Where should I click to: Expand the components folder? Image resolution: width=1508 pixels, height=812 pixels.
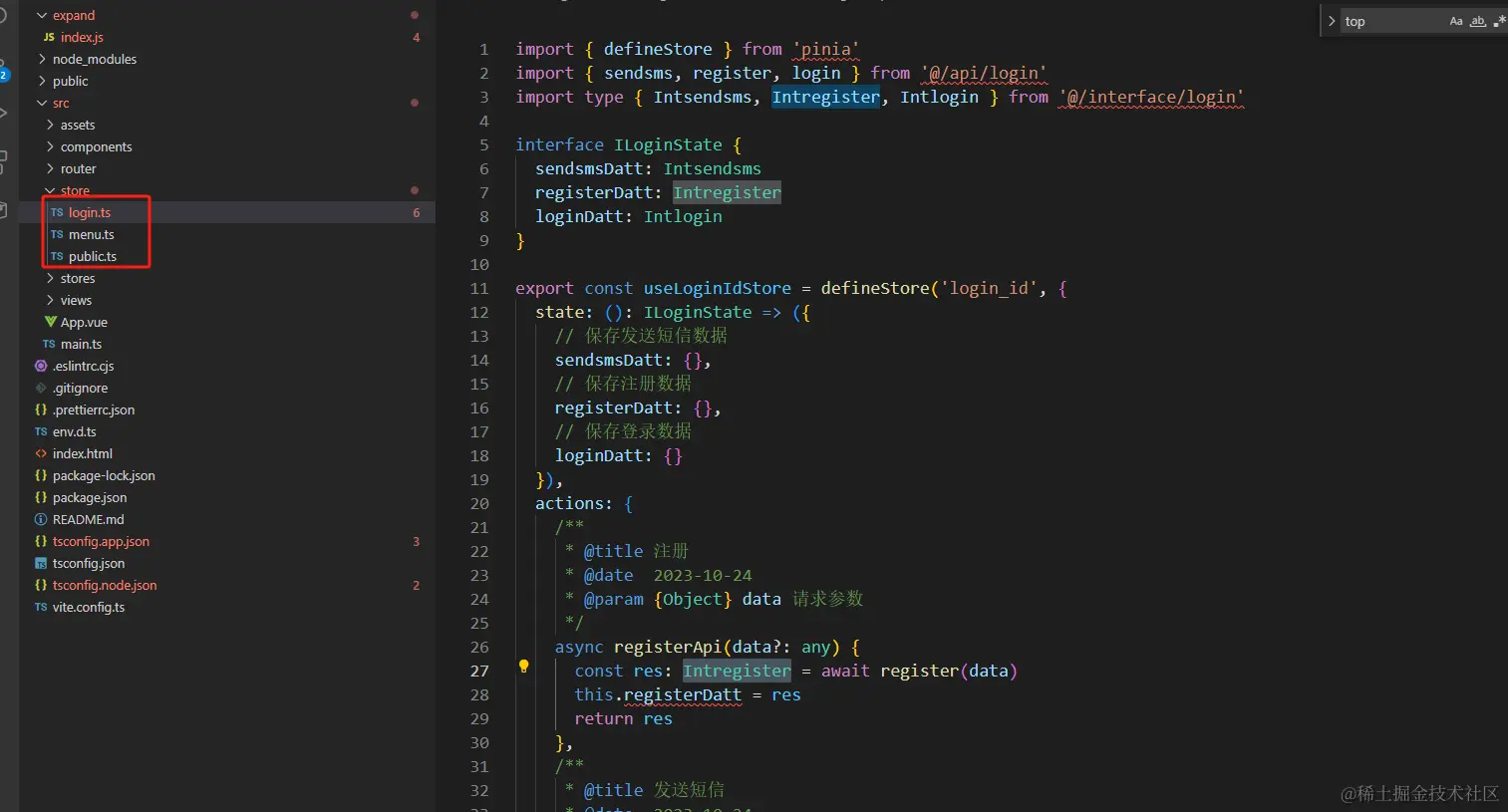pyautogui.click(x=50, y=146)
